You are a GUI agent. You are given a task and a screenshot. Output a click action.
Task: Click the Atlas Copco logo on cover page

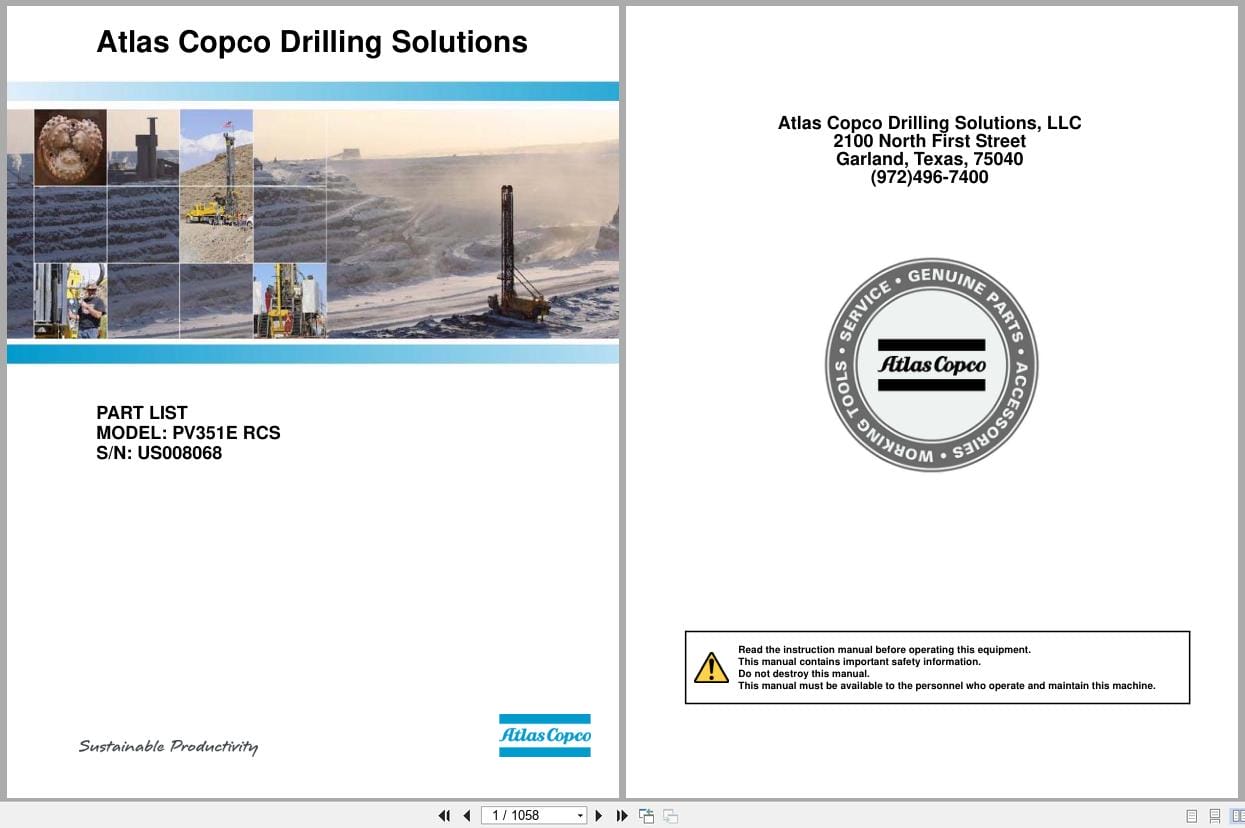pyautogui.click(x=545, y=735)
